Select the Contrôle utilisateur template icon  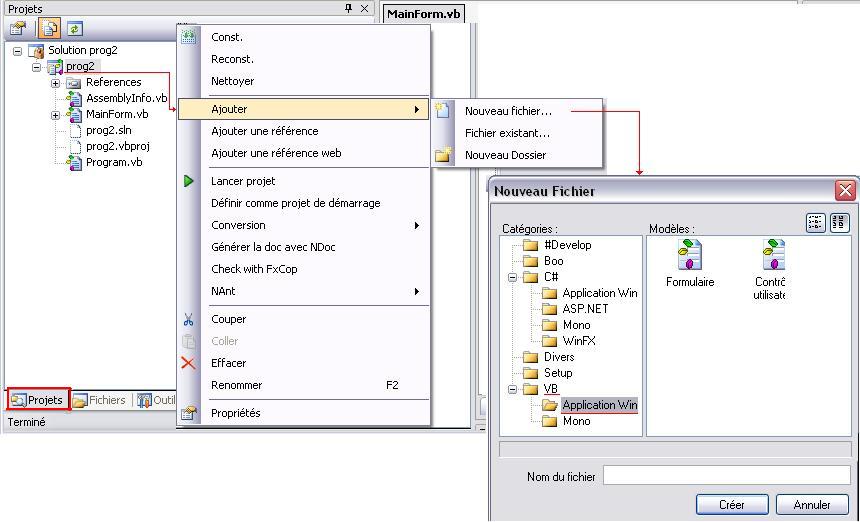(773, 256)
